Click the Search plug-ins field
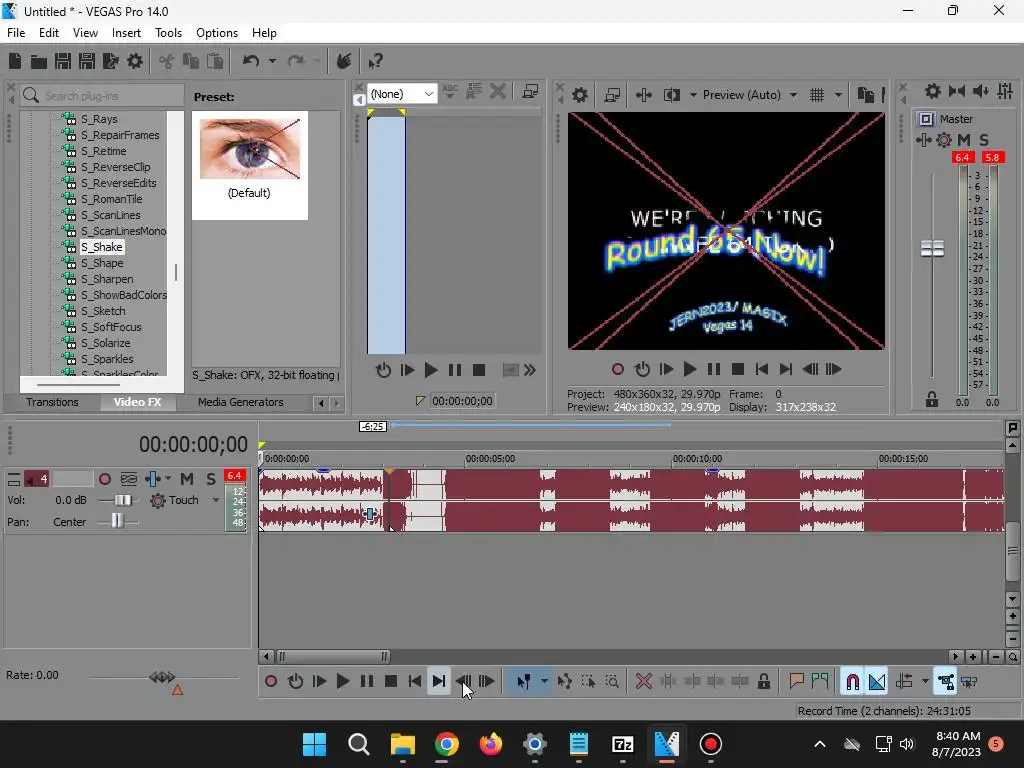 tap(102, 96)
